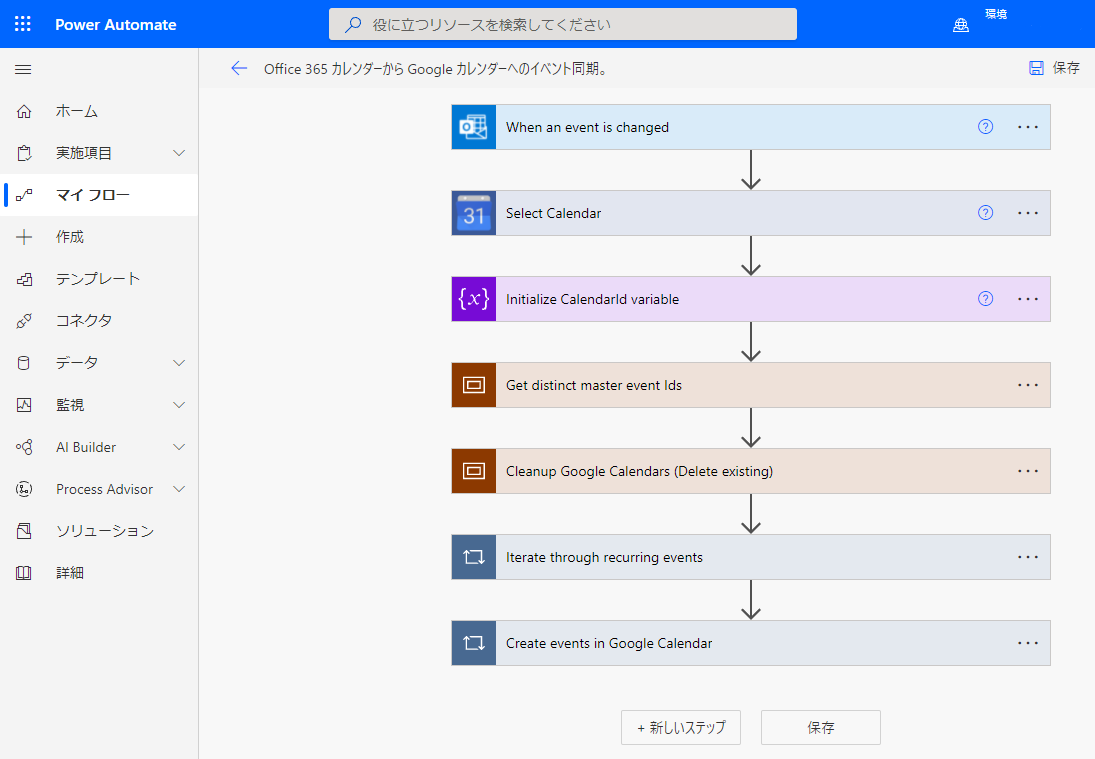Click the ホーム home icon in sidebar

(x=24, y=111)
